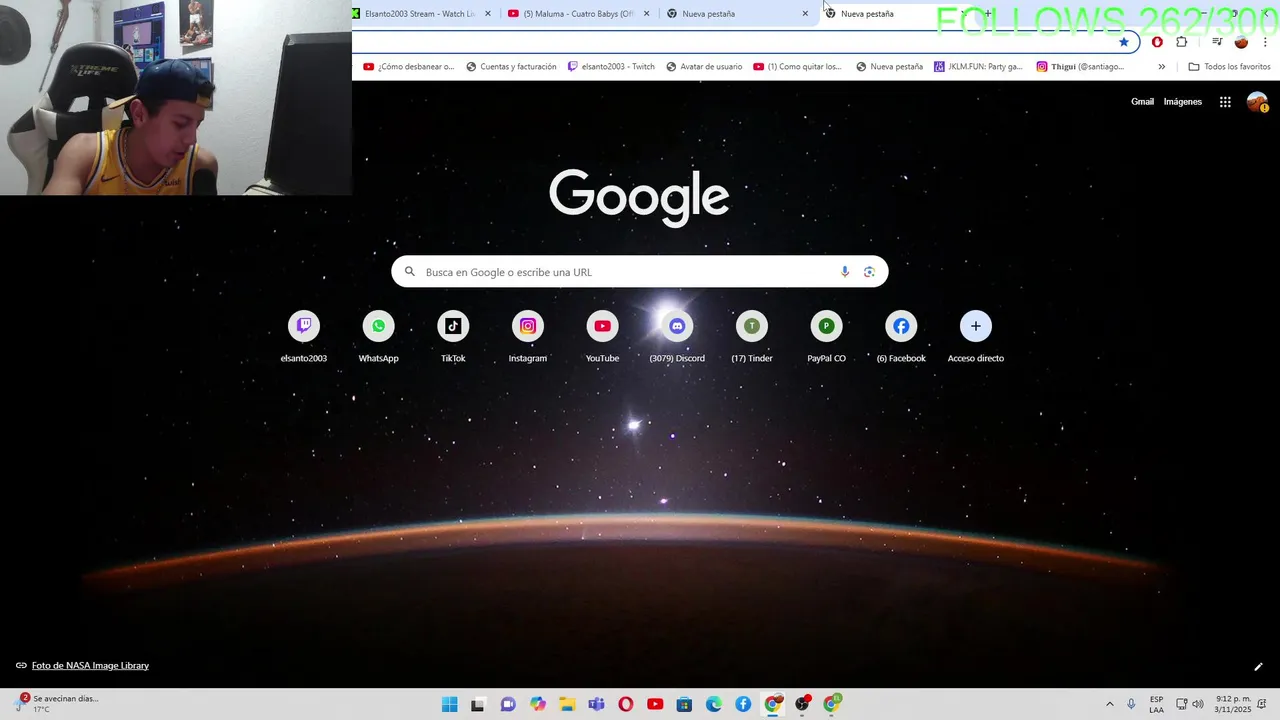Start voice search with the microphone icon
The width and height of the screenshot is (1280, 720).
pyautogui.click(x=845, y=272)
